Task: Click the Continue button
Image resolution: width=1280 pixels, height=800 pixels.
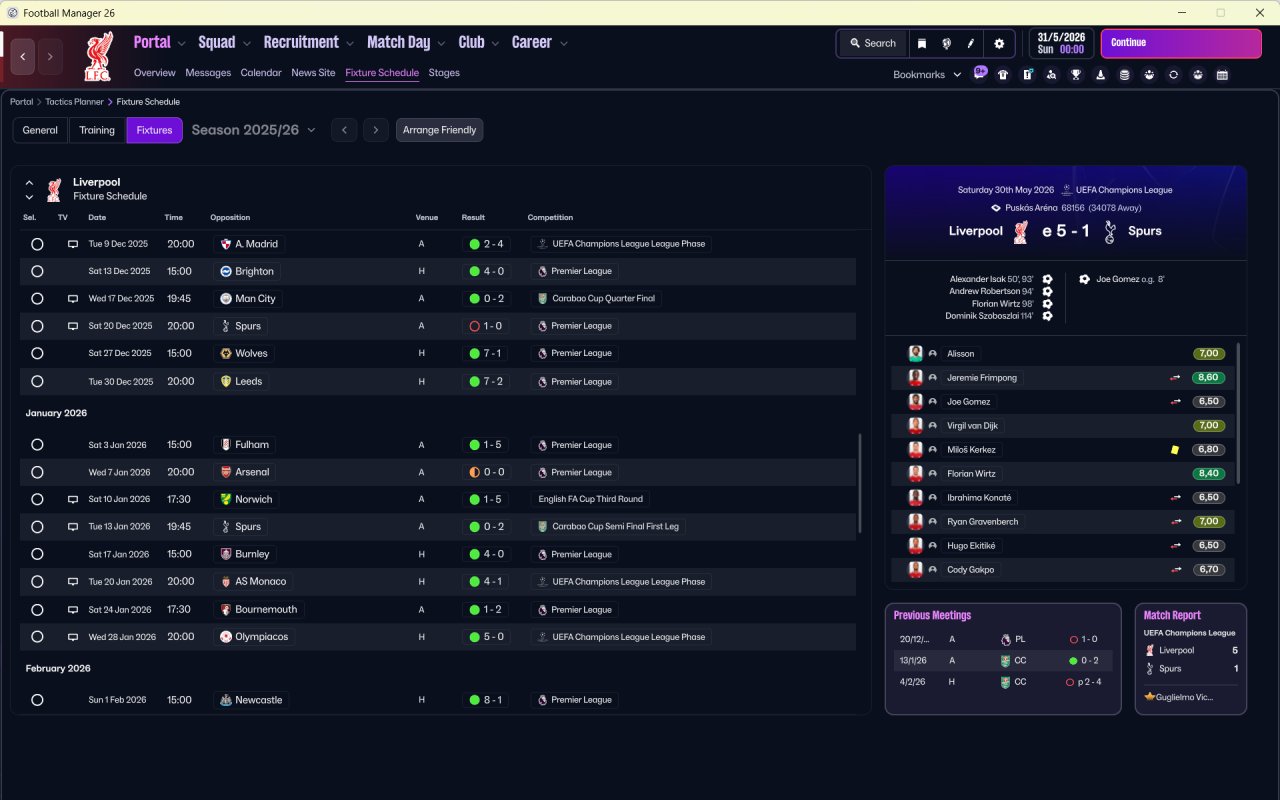Action: pos(1181,43)
